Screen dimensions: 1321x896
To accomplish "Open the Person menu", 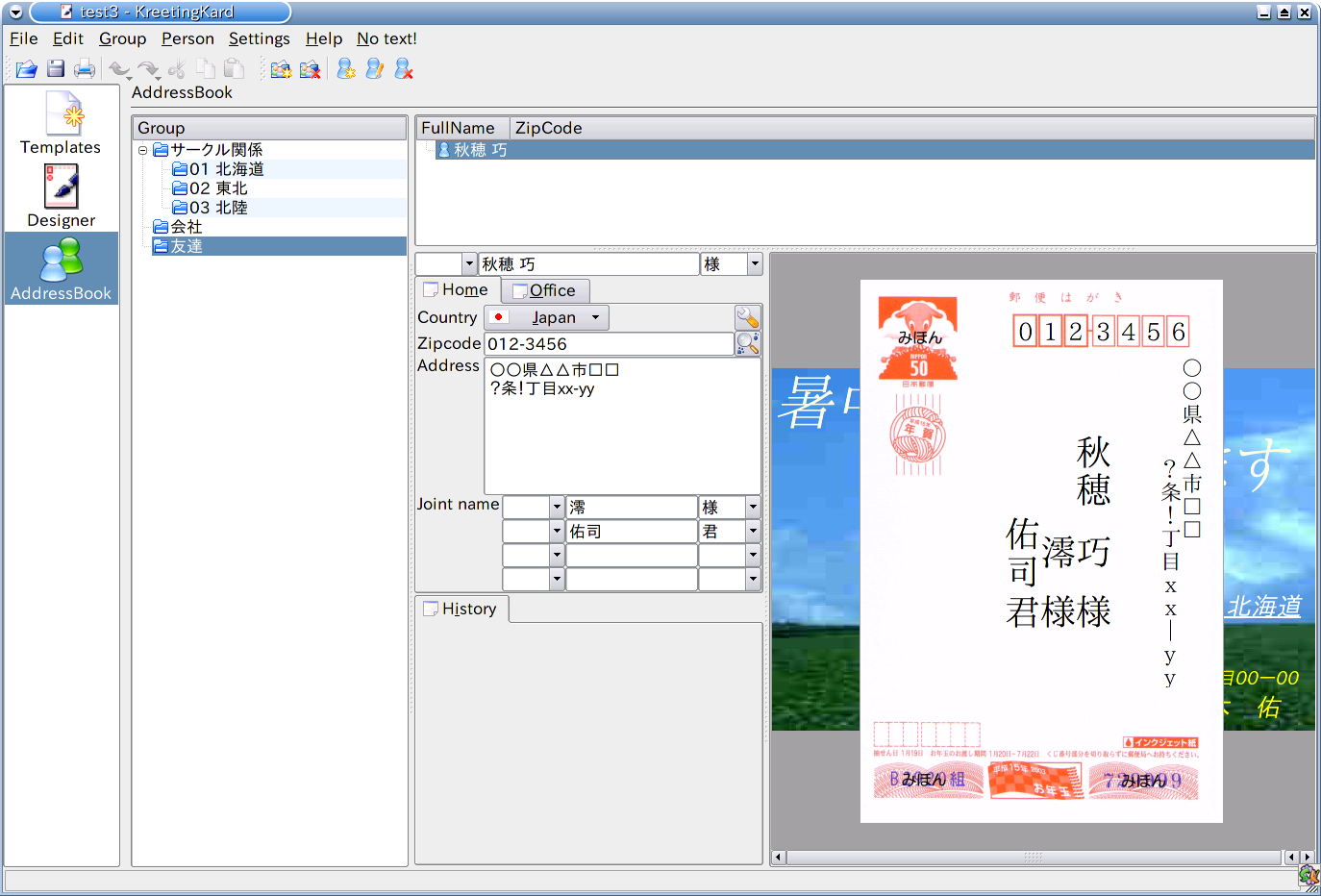I will click(x=187, y=38).
